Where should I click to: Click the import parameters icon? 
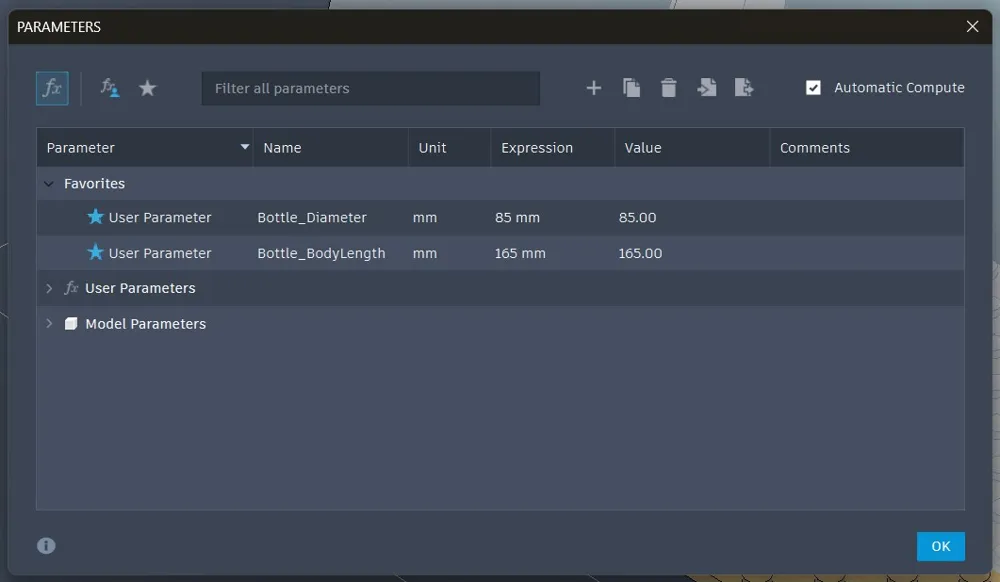coord(707,88)
